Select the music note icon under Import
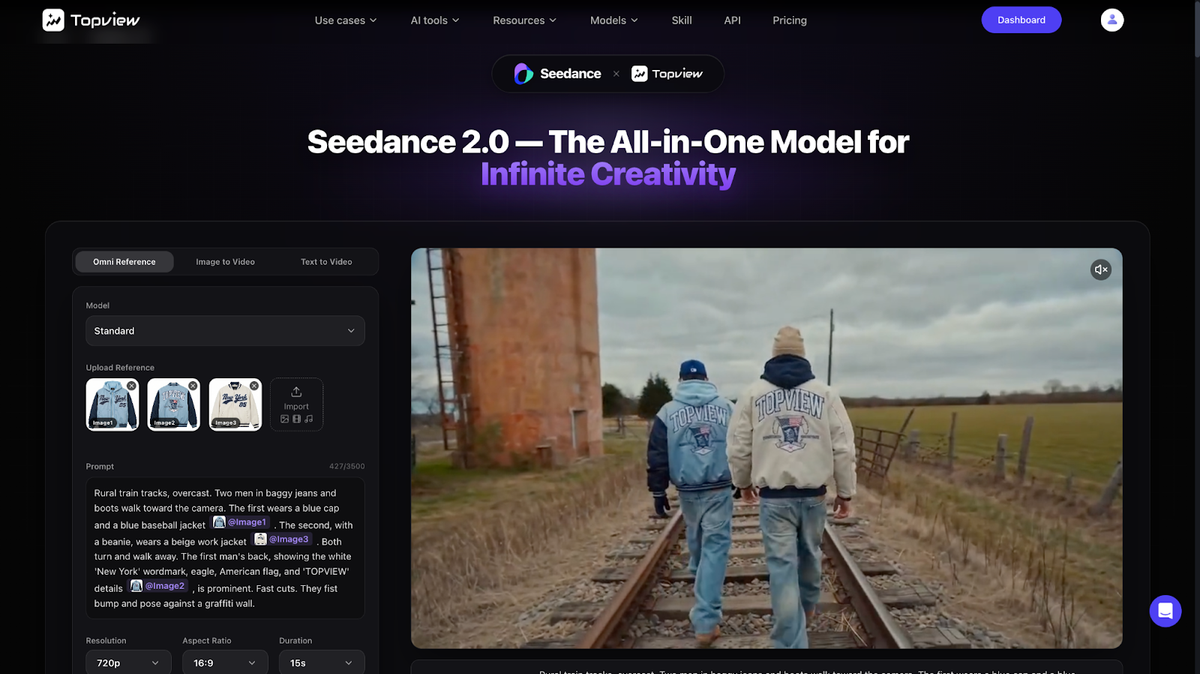The width and height of the screenshot is (1200, 674). coord(310,419)
